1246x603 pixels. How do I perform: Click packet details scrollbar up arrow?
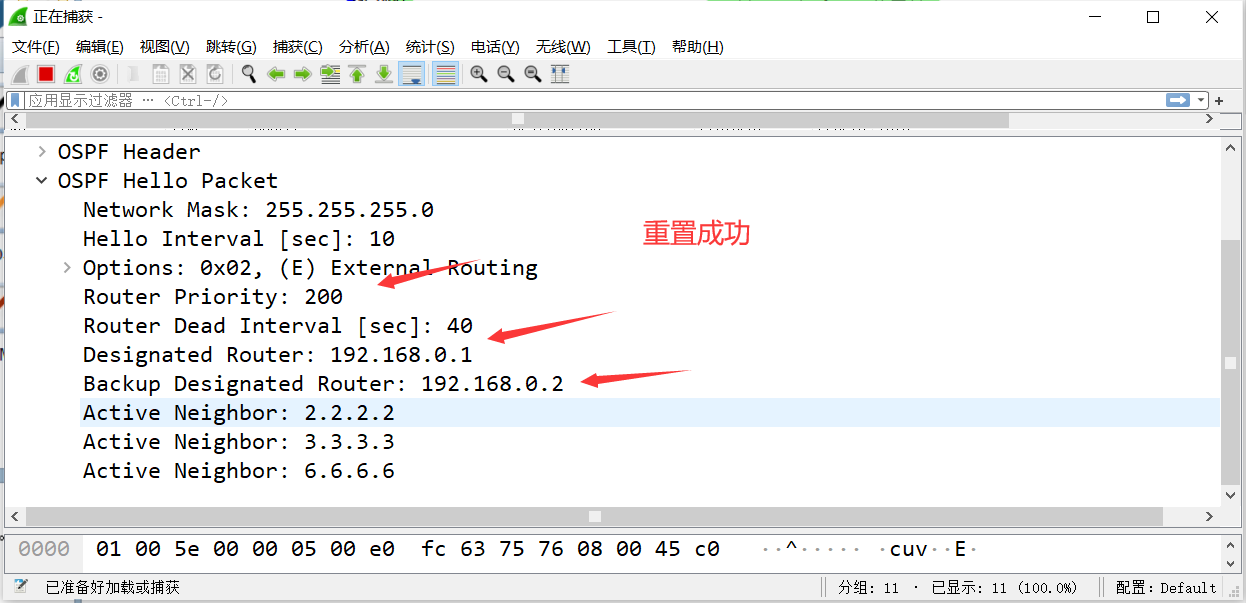(1231, 147)
